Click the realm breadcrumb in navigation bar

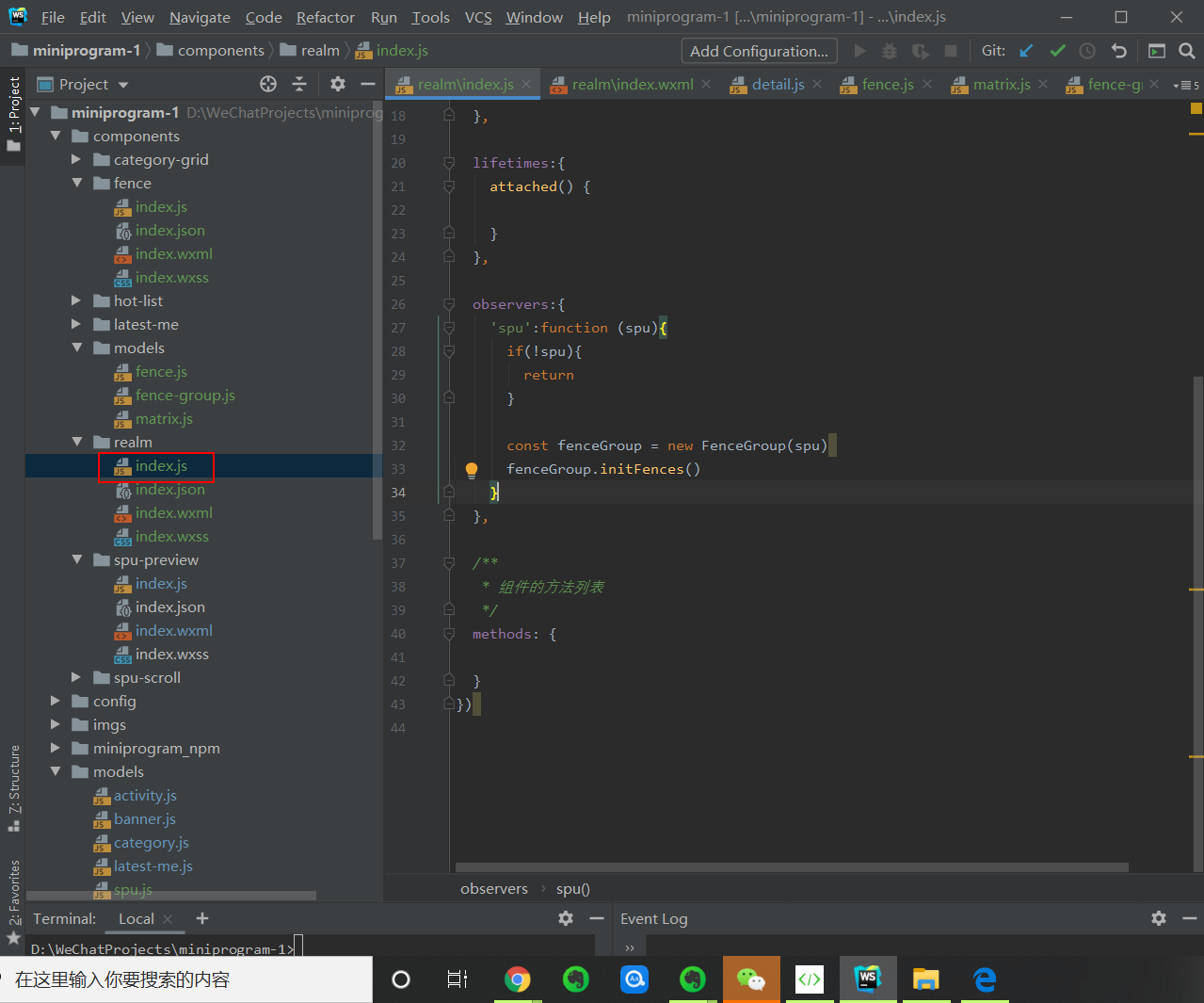(320, 51)
